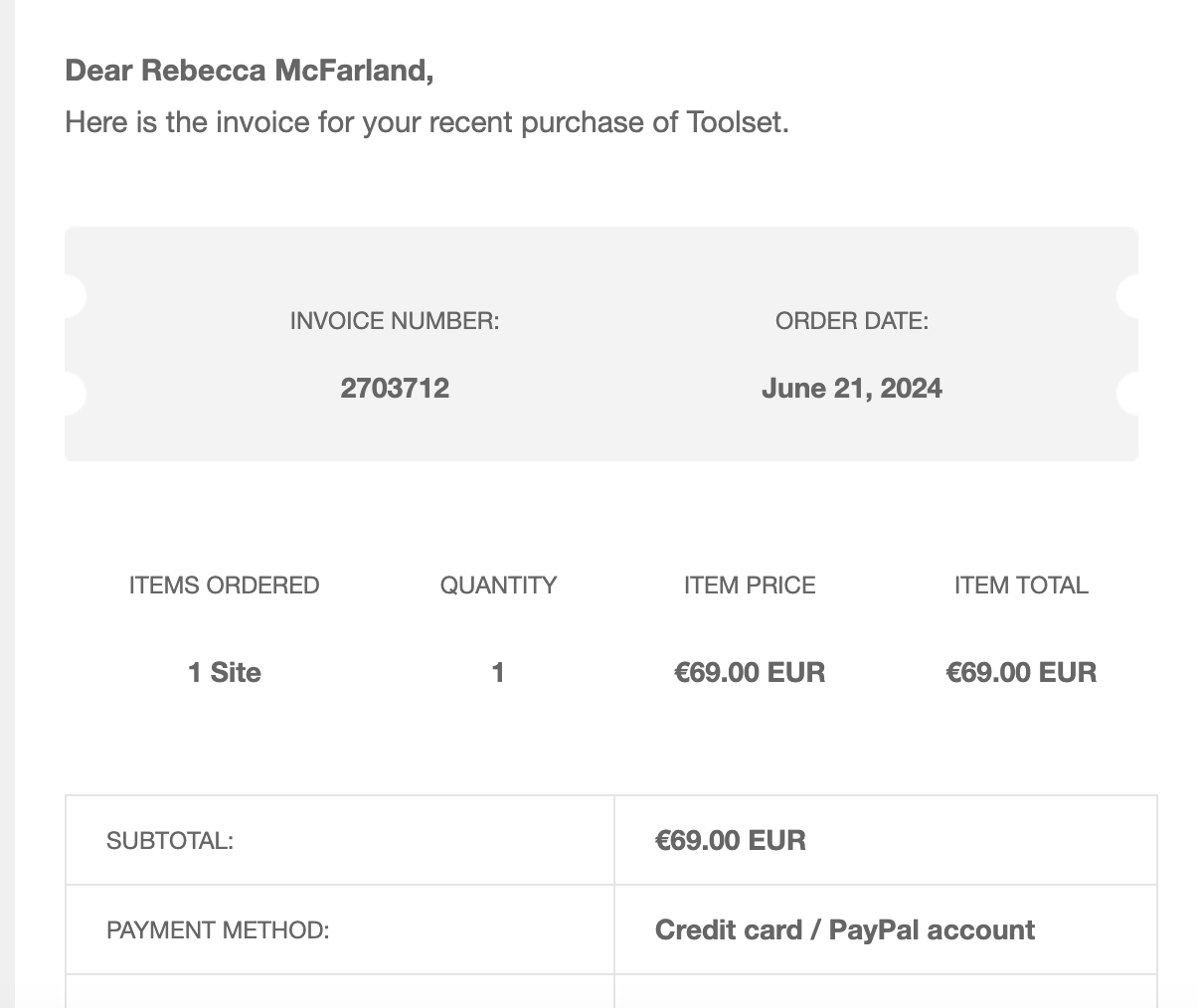Image resolution: width=1197 pixels, height=1008 pixels.
Task: Click the "QUANTITY" column header
Action: [498, 586]
